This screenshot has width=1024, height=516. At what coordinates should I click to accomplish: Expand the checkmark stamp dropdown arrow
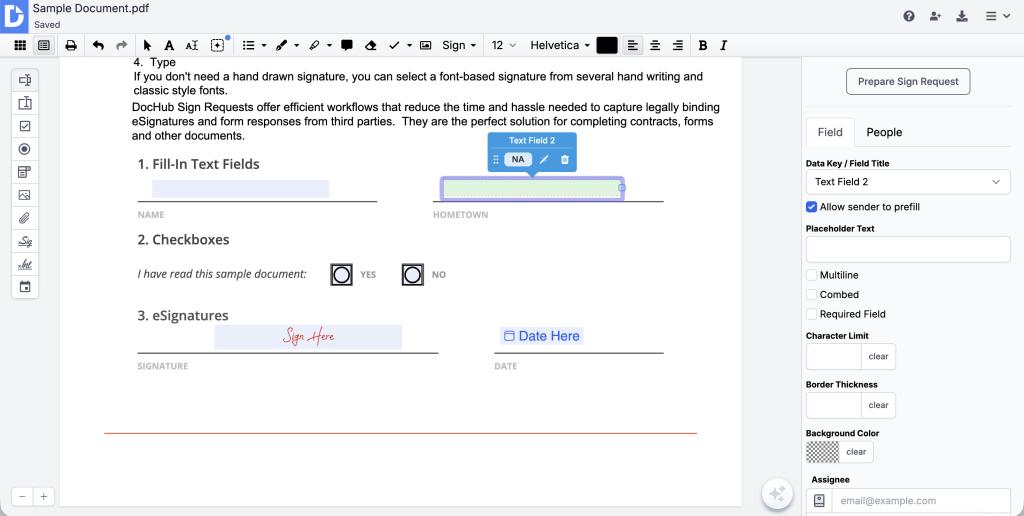pyautogui.click(x=409, y=46)
